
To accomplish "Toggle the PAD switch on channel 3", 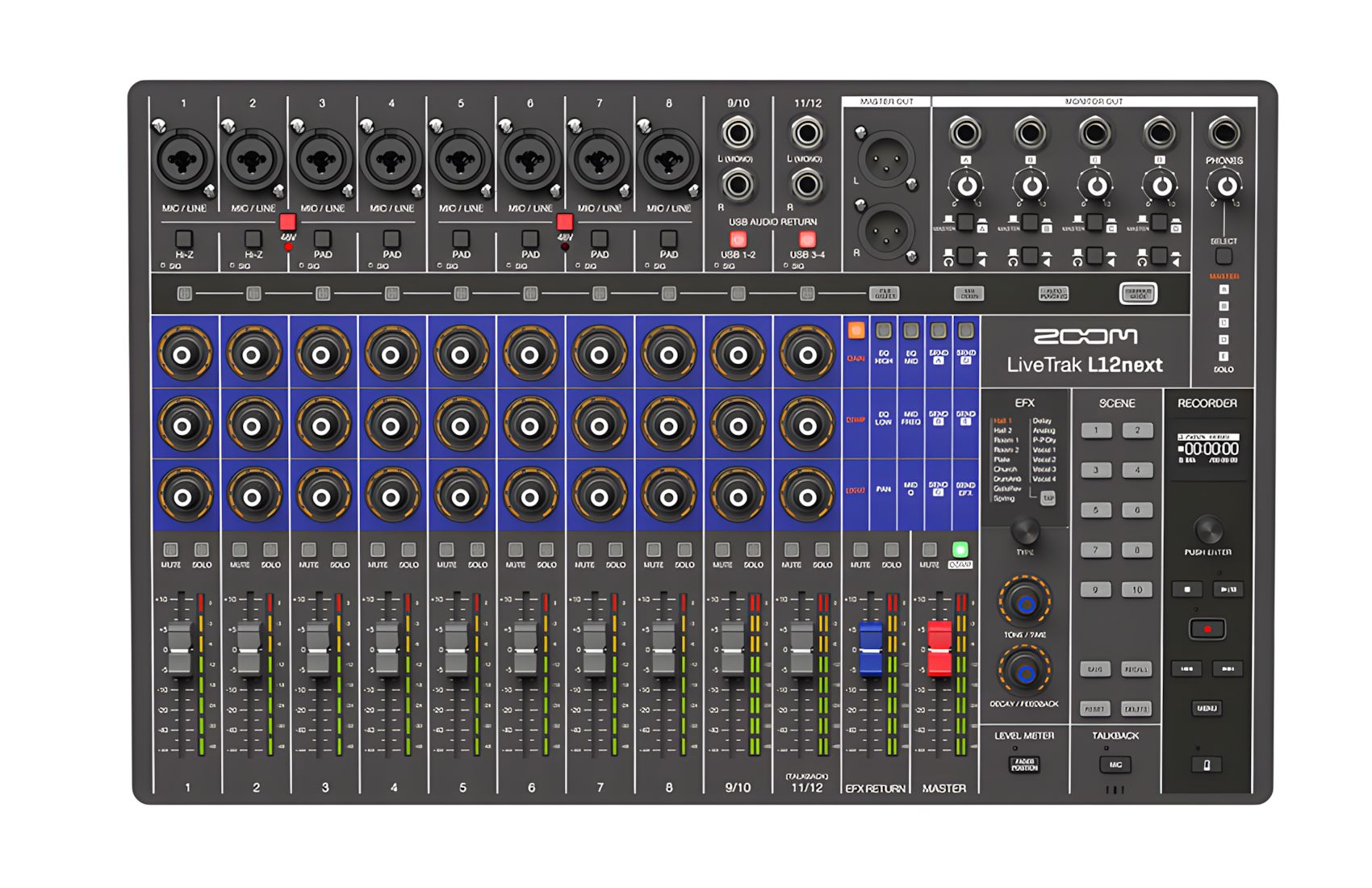I will [323, 238].
